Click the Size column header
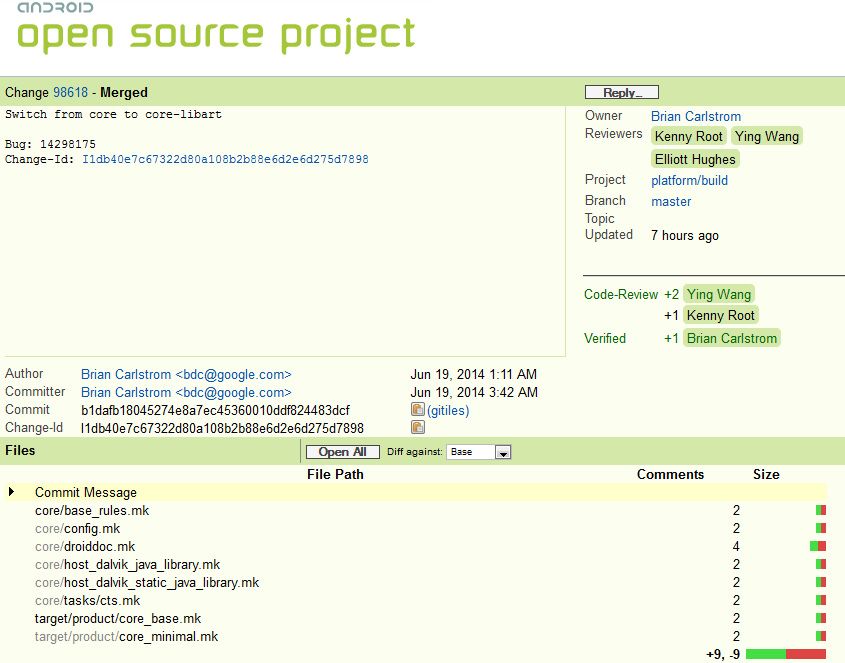This screenshot has height=663, width=845. click(x=766, y=474)
